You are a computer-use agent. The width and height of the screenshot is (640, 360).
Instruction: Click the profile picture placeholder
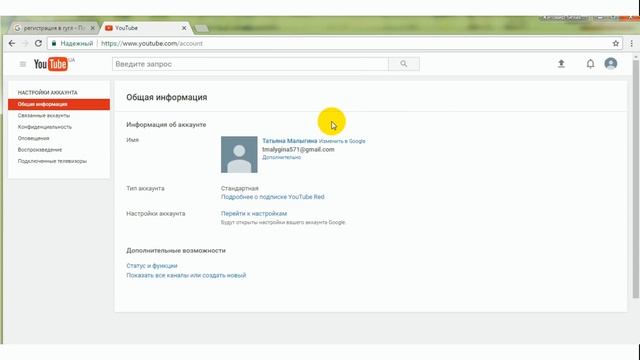tap(239, 154)
